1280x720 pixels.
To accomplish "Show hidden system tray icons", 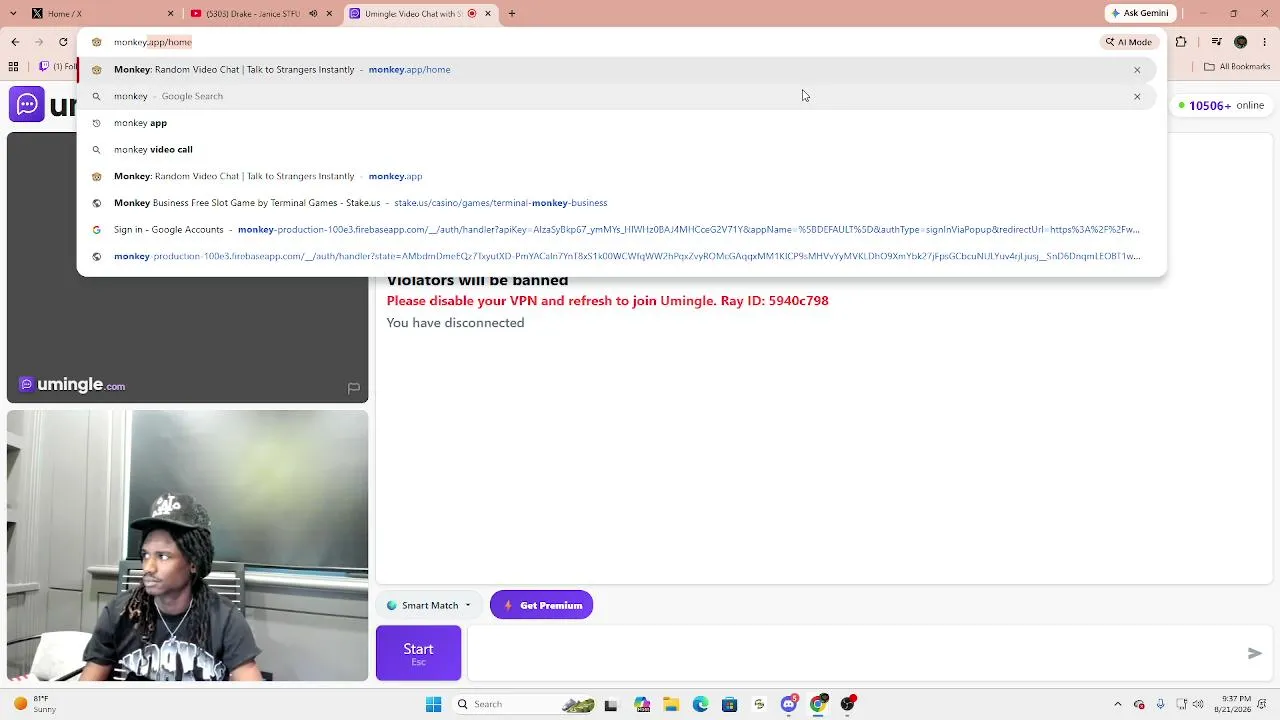I will (x=1118, y=704).
